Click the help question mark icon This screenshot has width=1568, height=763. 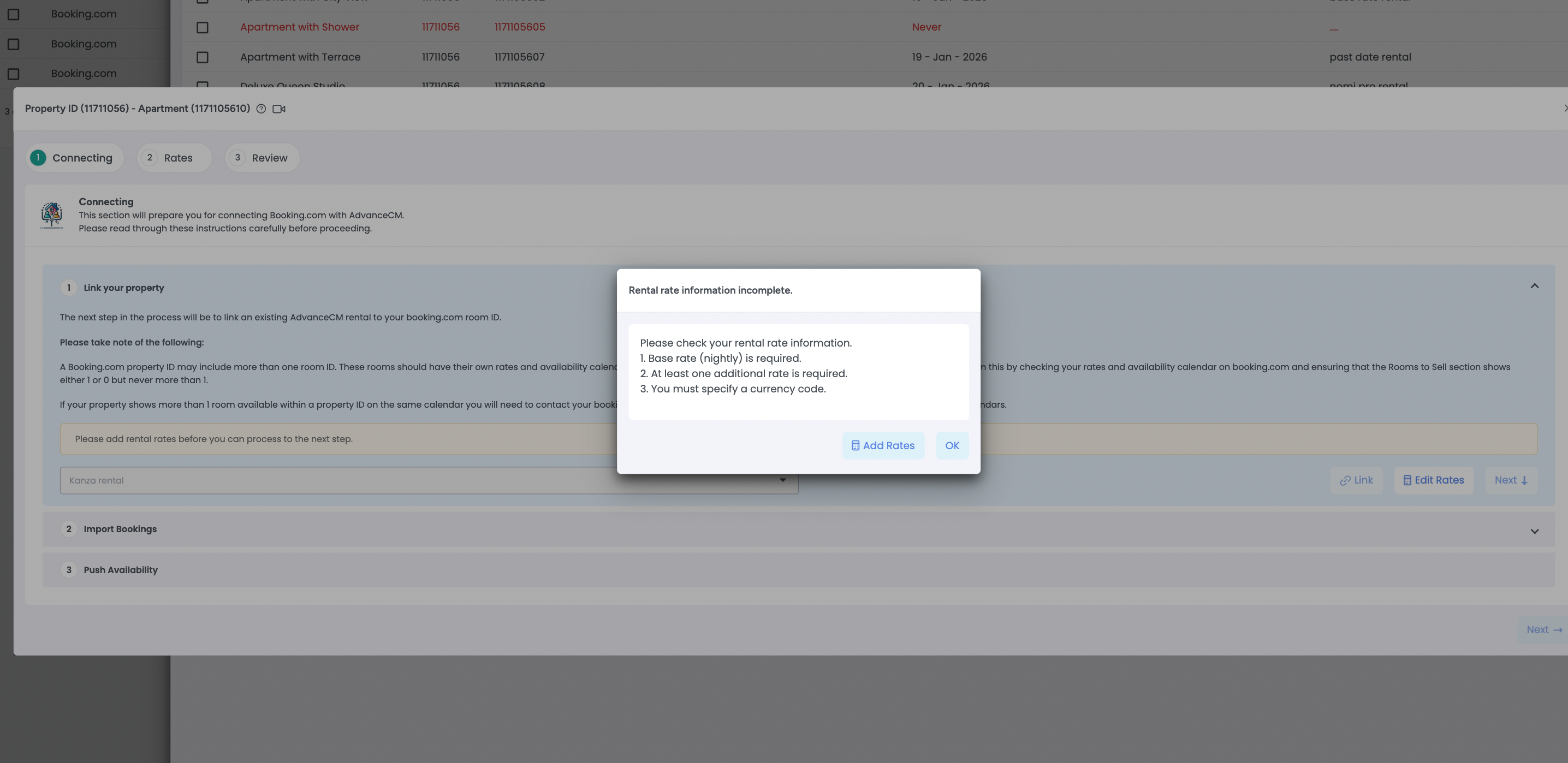pos(260,109)
